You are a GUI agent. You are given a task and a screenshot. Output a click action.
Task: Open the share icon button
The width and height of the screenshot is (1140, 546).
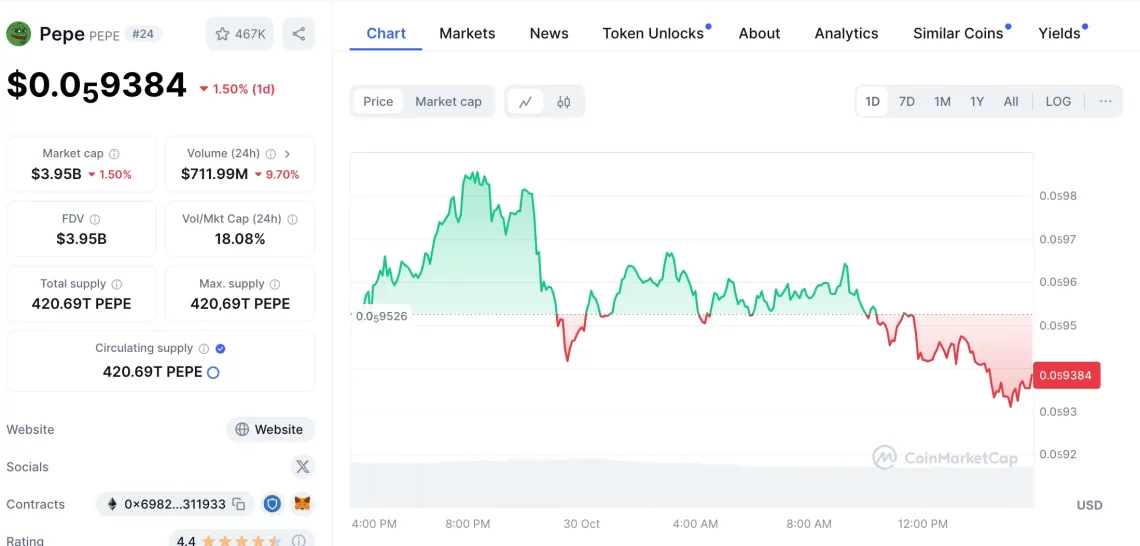(298, 33)
